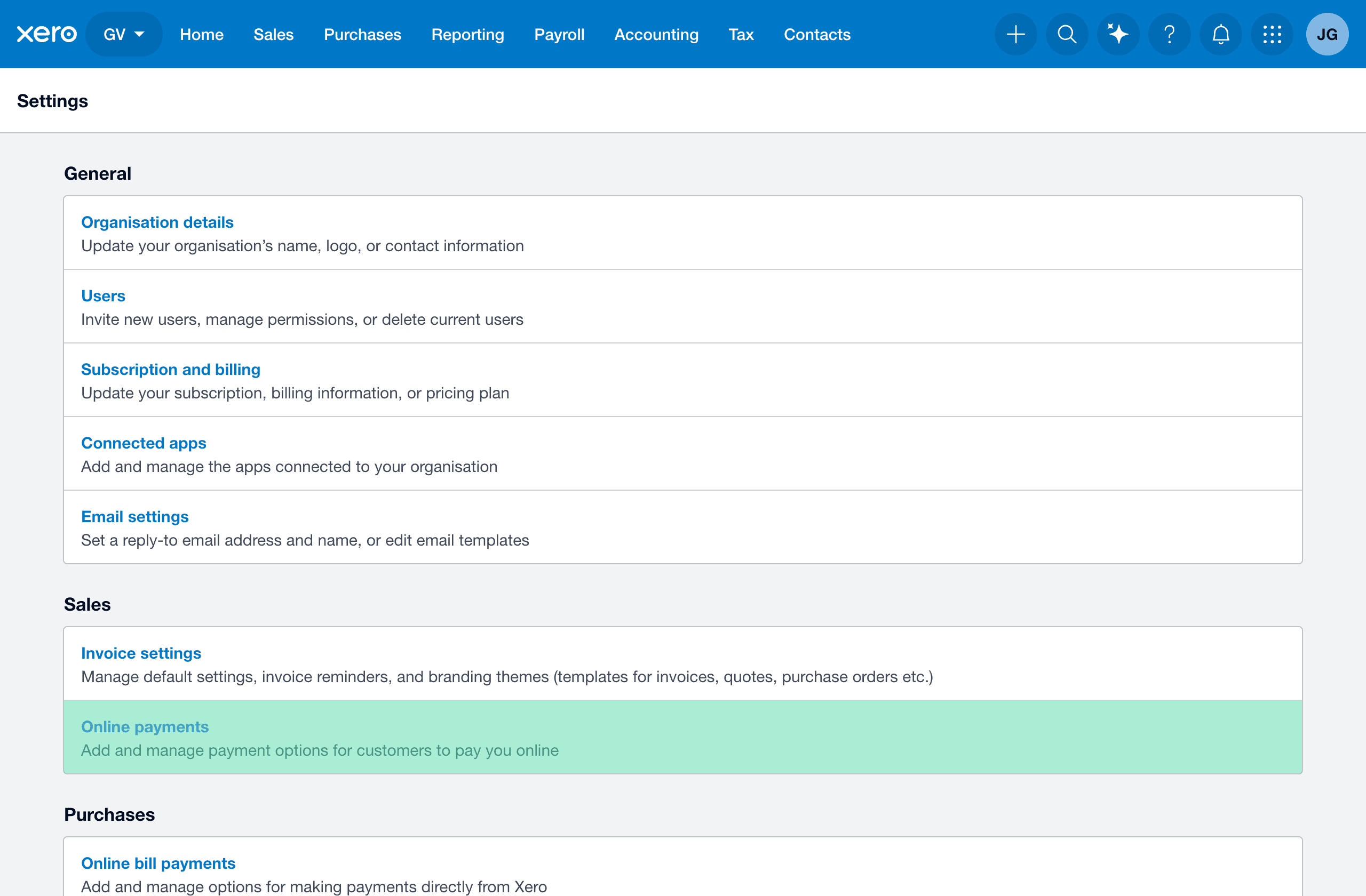Open the Reporting menu
This screenshot has width=1366, height=896.
(x=467, y=35)
